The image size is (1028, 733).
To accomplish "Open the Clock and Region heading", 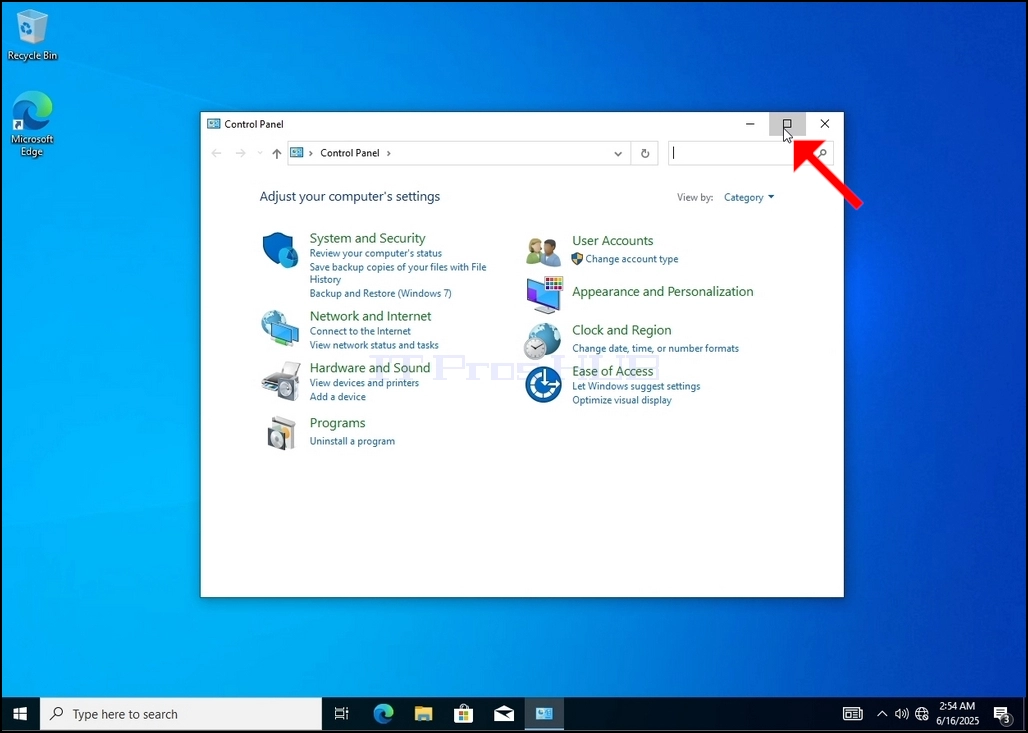I will [x=622, y=330].
